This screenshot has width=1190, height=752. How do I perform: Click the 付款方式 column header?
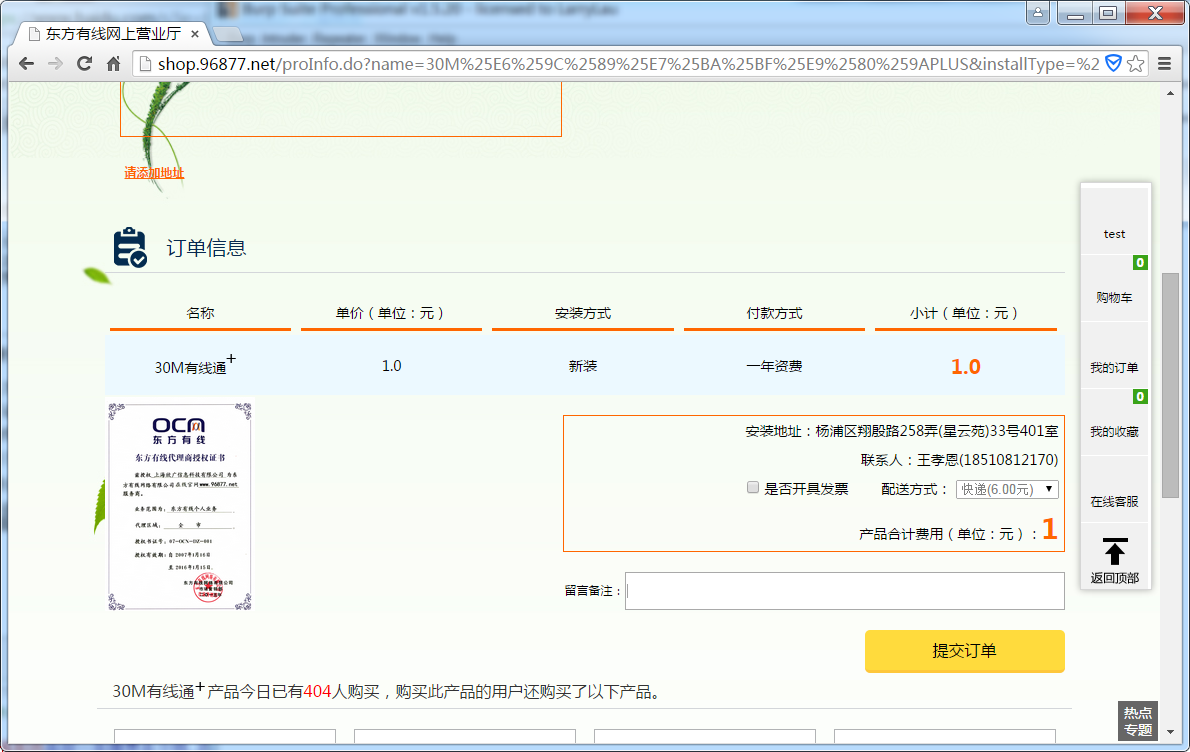774,313
